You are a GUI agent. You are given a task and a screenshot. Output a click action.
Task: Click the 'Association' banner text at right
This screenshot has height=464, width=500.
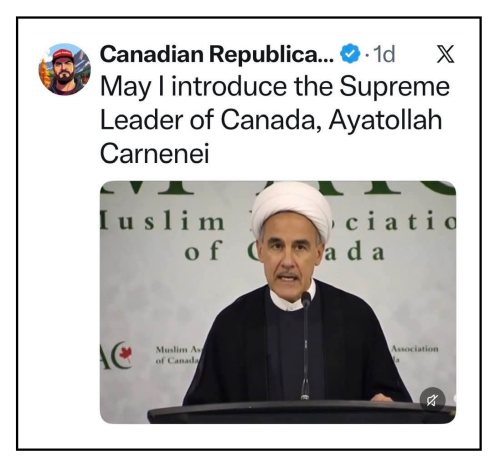414,349
